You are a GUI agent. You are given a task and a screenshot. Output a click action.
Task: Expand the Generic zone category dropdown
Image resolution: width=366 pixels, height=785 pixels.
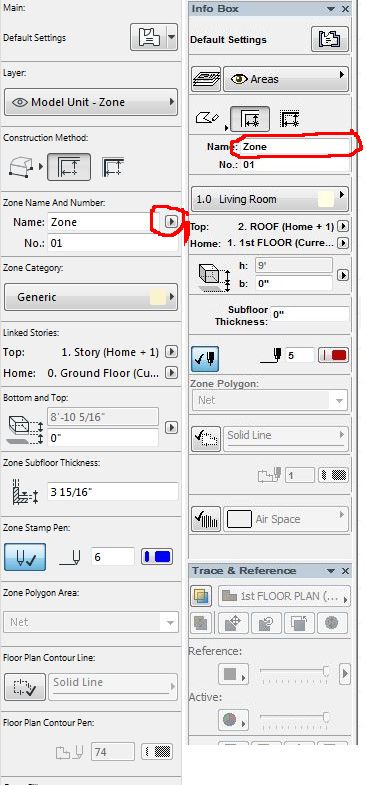91,297
